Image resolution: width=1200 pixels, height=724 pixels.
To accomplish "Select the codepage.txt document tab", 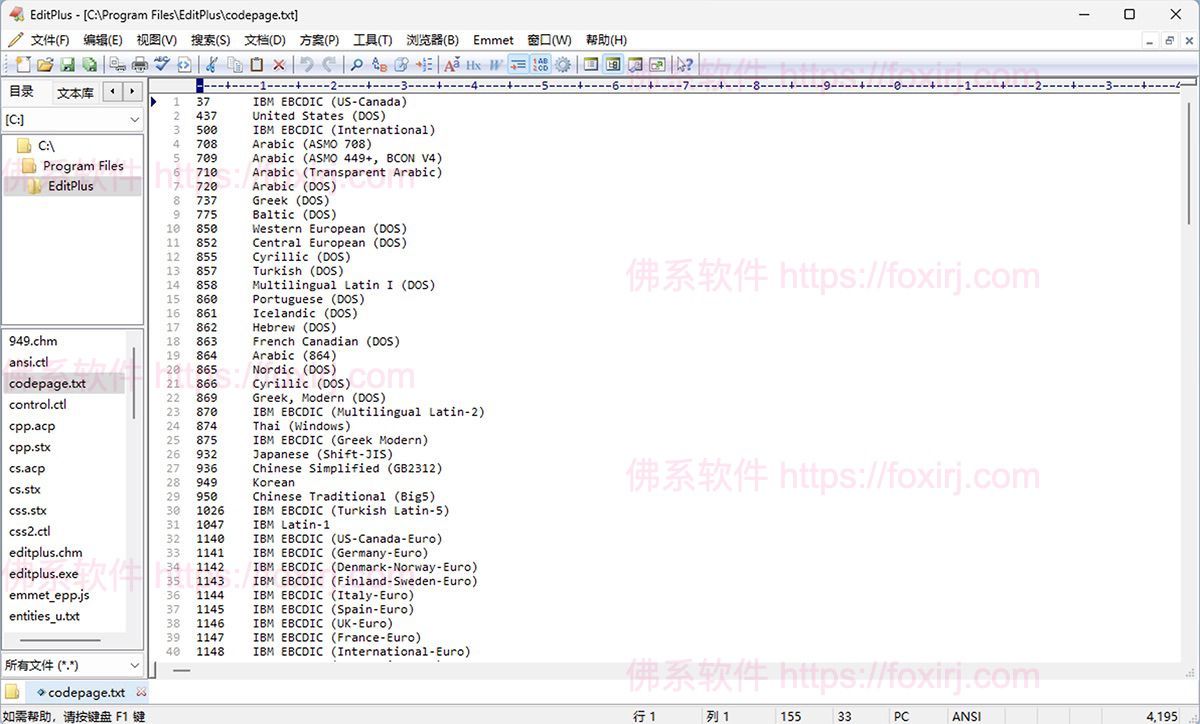I will point(86,692).
